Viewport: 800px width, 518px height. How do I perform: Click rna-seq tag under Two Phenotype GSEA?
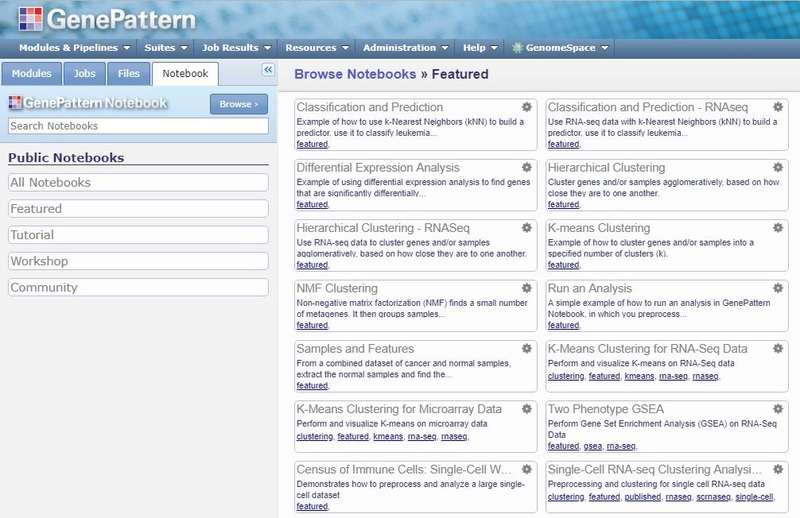621,446
